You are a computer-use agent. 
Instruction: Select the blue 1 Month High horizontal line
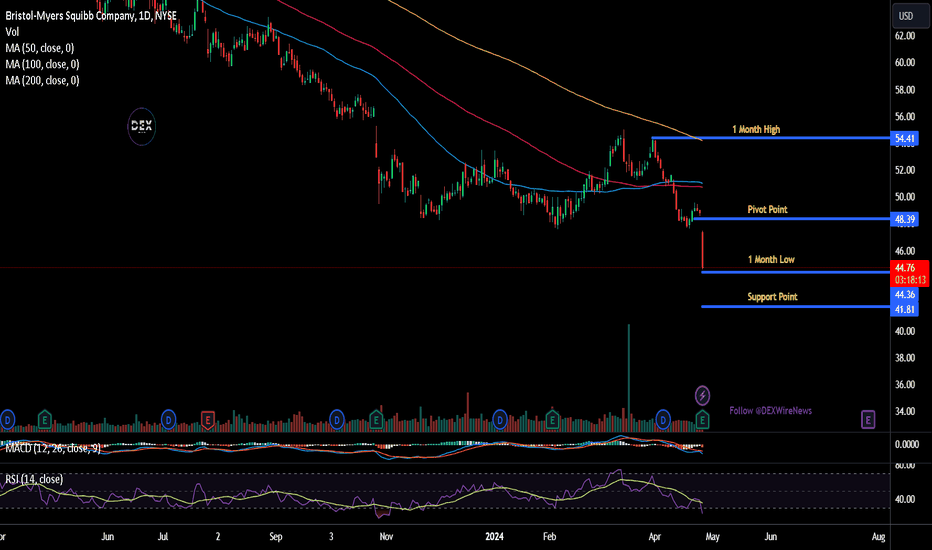771,138
